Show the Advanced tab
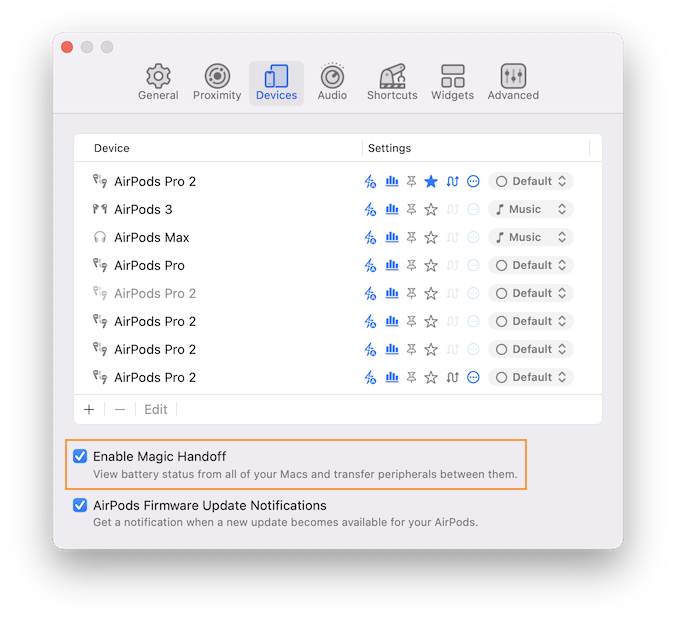This screenshot has height=618, width=675. click(513, 83)
